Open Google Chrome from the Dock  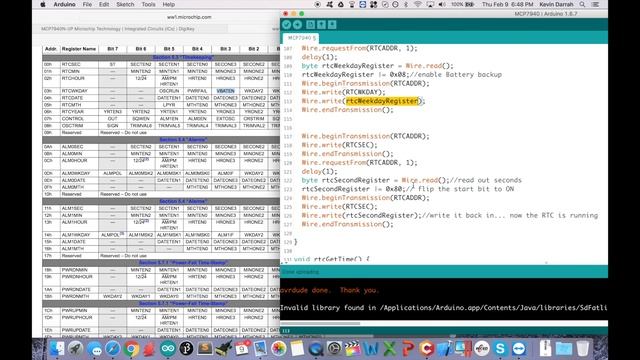(131, 348)
